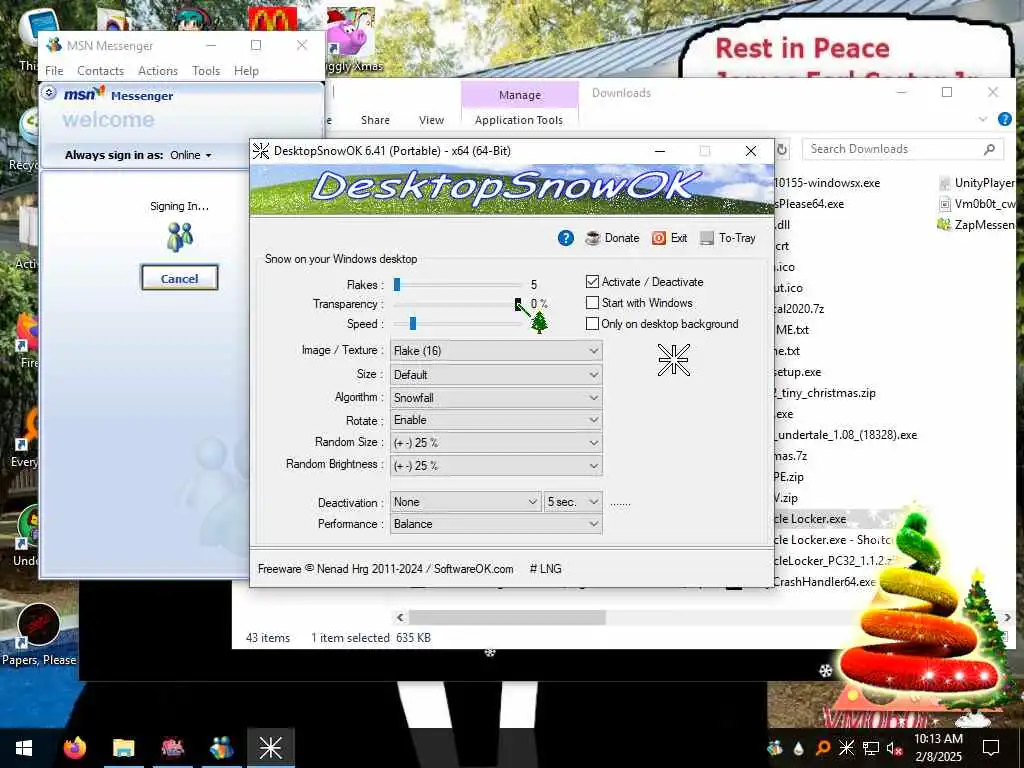Open Firefox from the taskbar

[74, 748]
